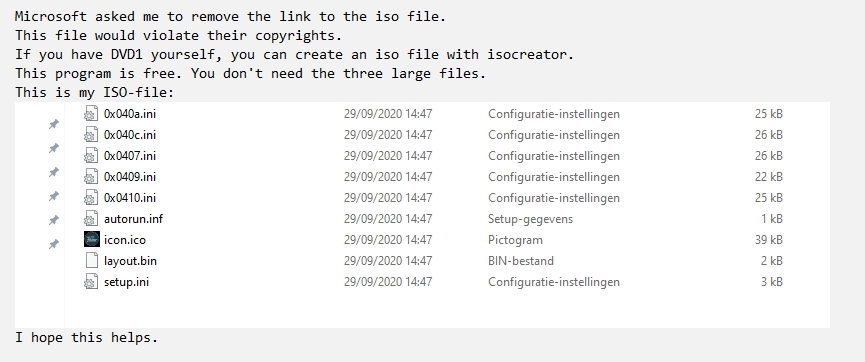Click the autorun.inf file icon
The image size is (865, 362).
91,219
